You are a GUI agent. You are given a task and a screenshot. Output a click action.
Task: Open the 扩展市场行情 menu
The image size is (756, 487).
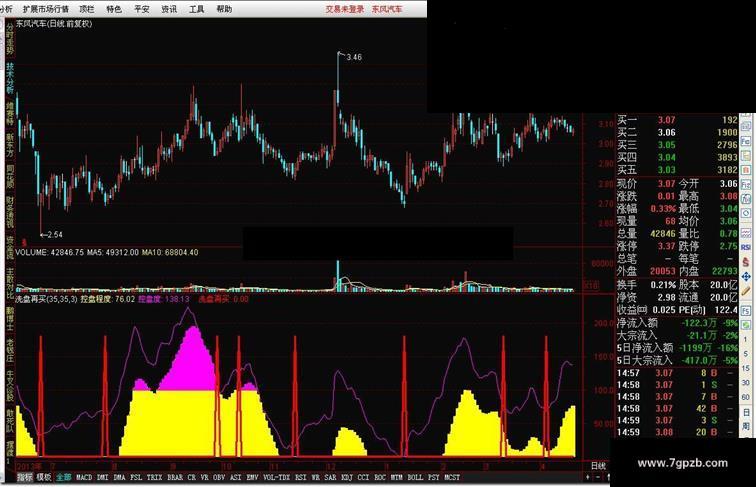click(45, 9)
